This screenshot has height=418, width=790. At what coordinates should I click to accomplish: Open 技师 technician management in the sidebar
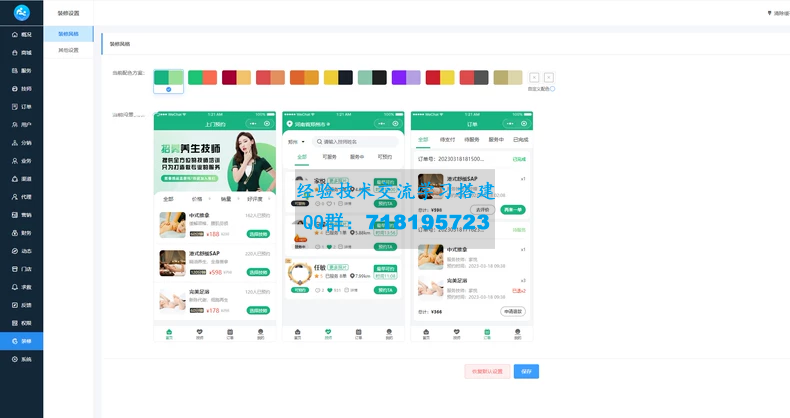coord(21,88)
